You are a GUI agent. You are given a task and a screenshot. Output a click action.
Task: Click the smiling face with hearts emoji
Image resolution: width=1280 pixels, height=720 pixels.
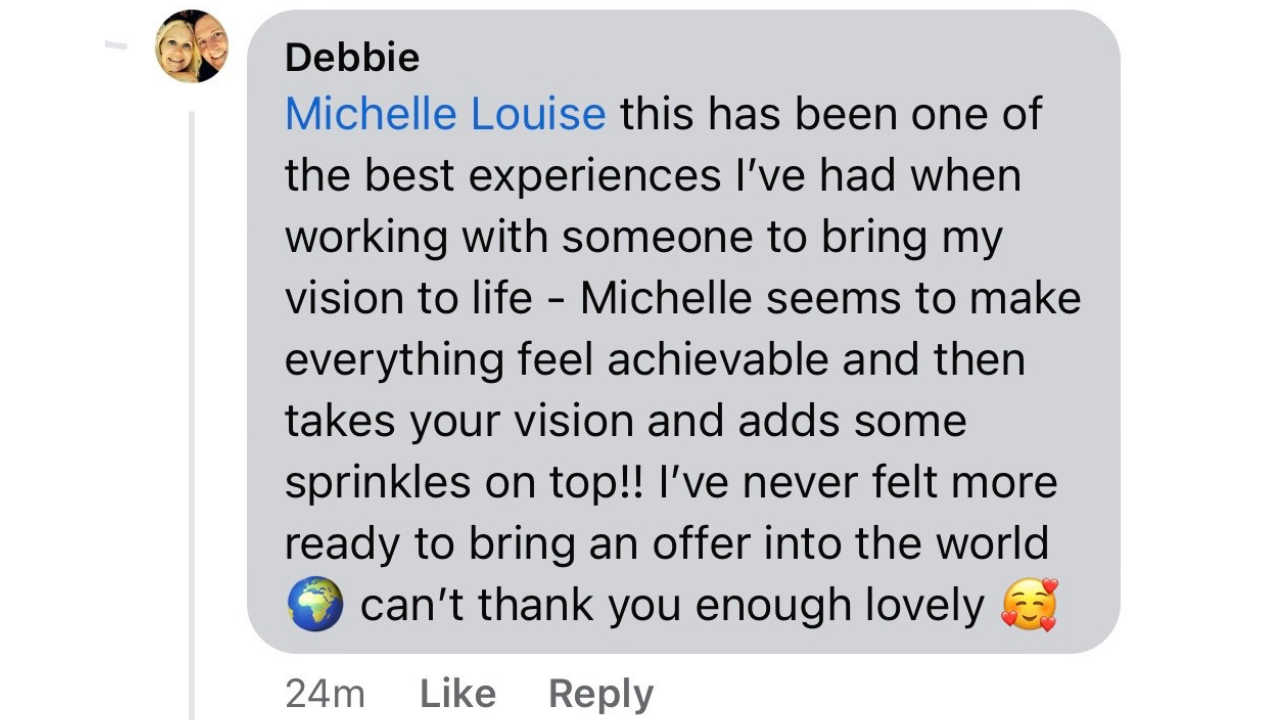[1029, 605]
